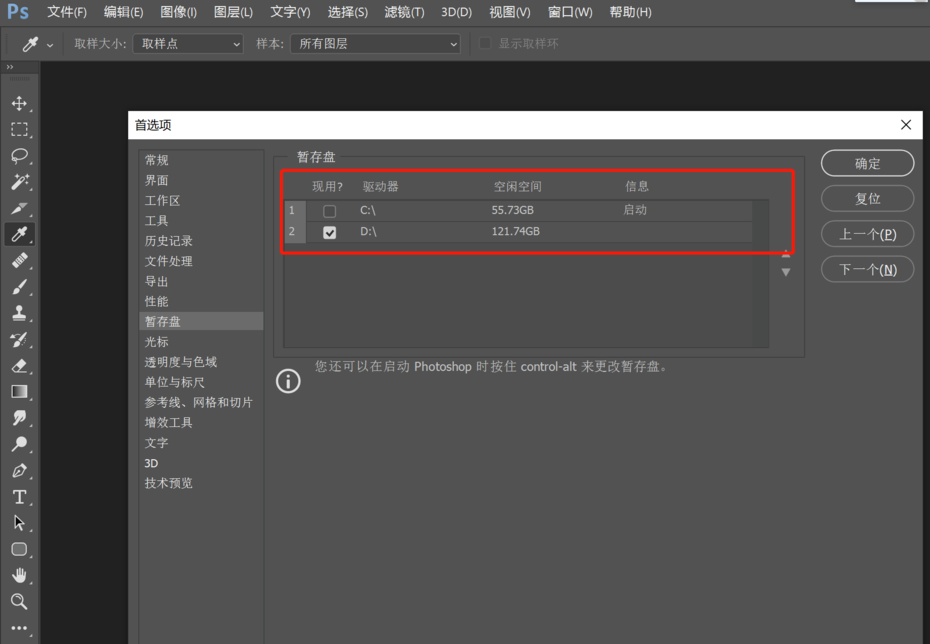
Task: Open the 图层(L) menu
Action: [x=233, y=12]
